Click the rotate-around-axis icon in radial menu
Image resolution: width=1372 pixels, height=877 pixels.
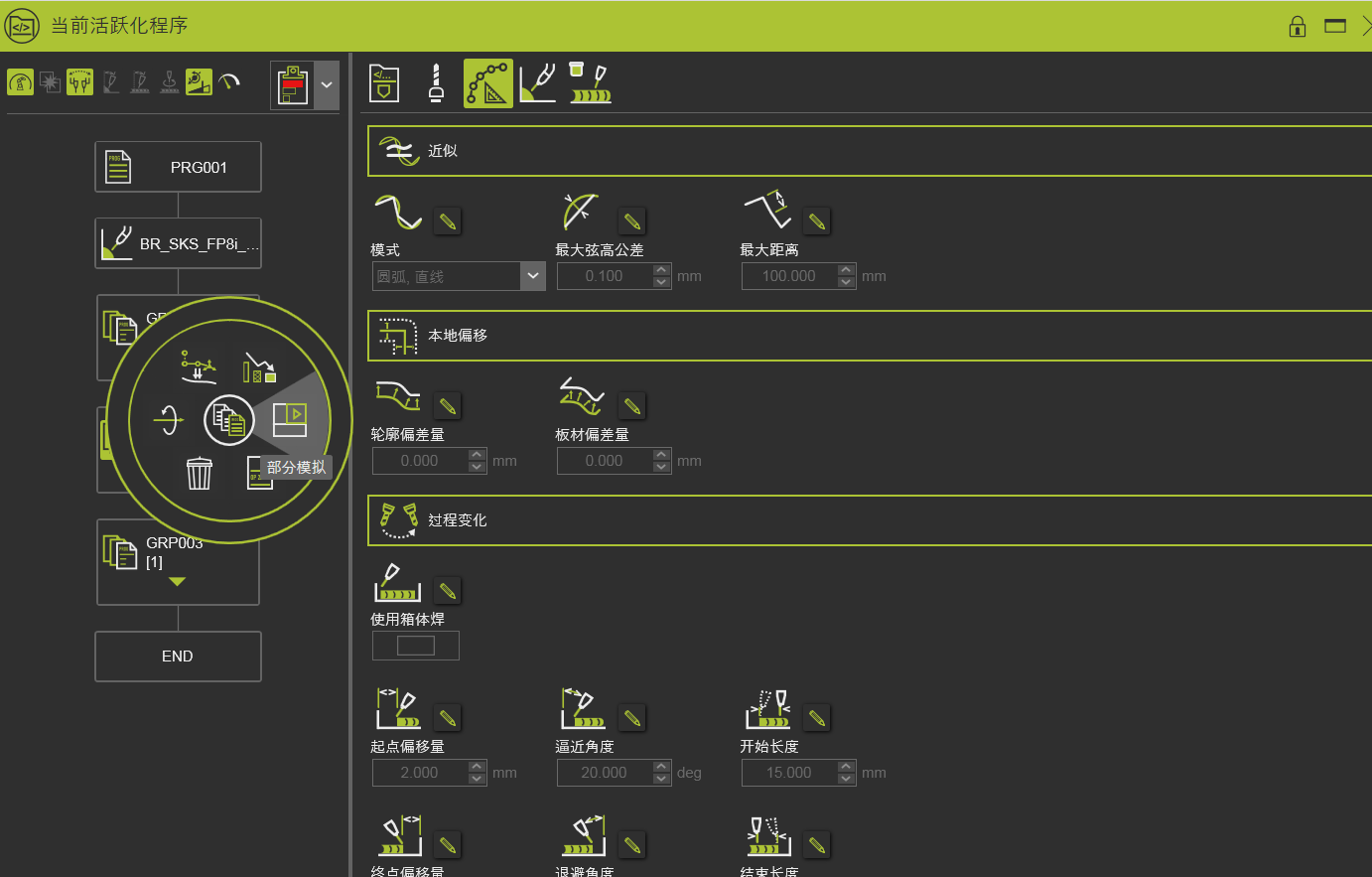coord(169,420)
